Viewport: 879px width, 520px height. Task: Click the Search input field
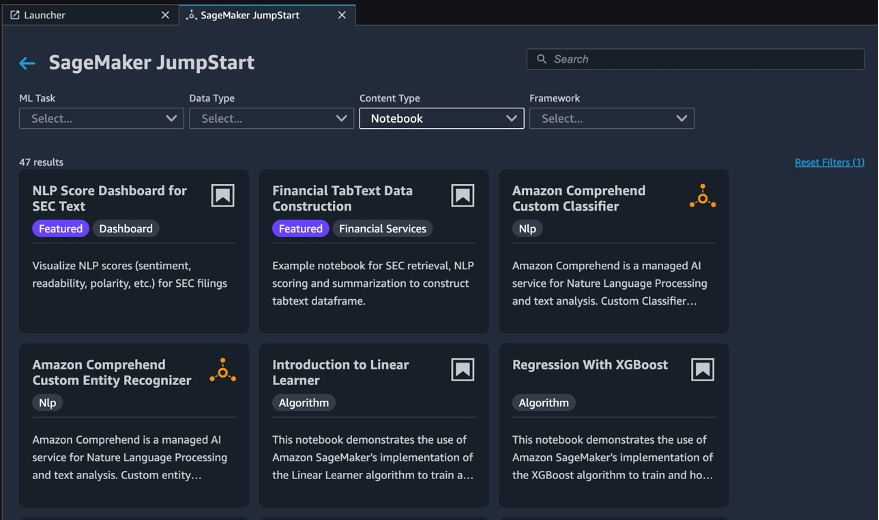pyautogui.click(x=695, y=59)
